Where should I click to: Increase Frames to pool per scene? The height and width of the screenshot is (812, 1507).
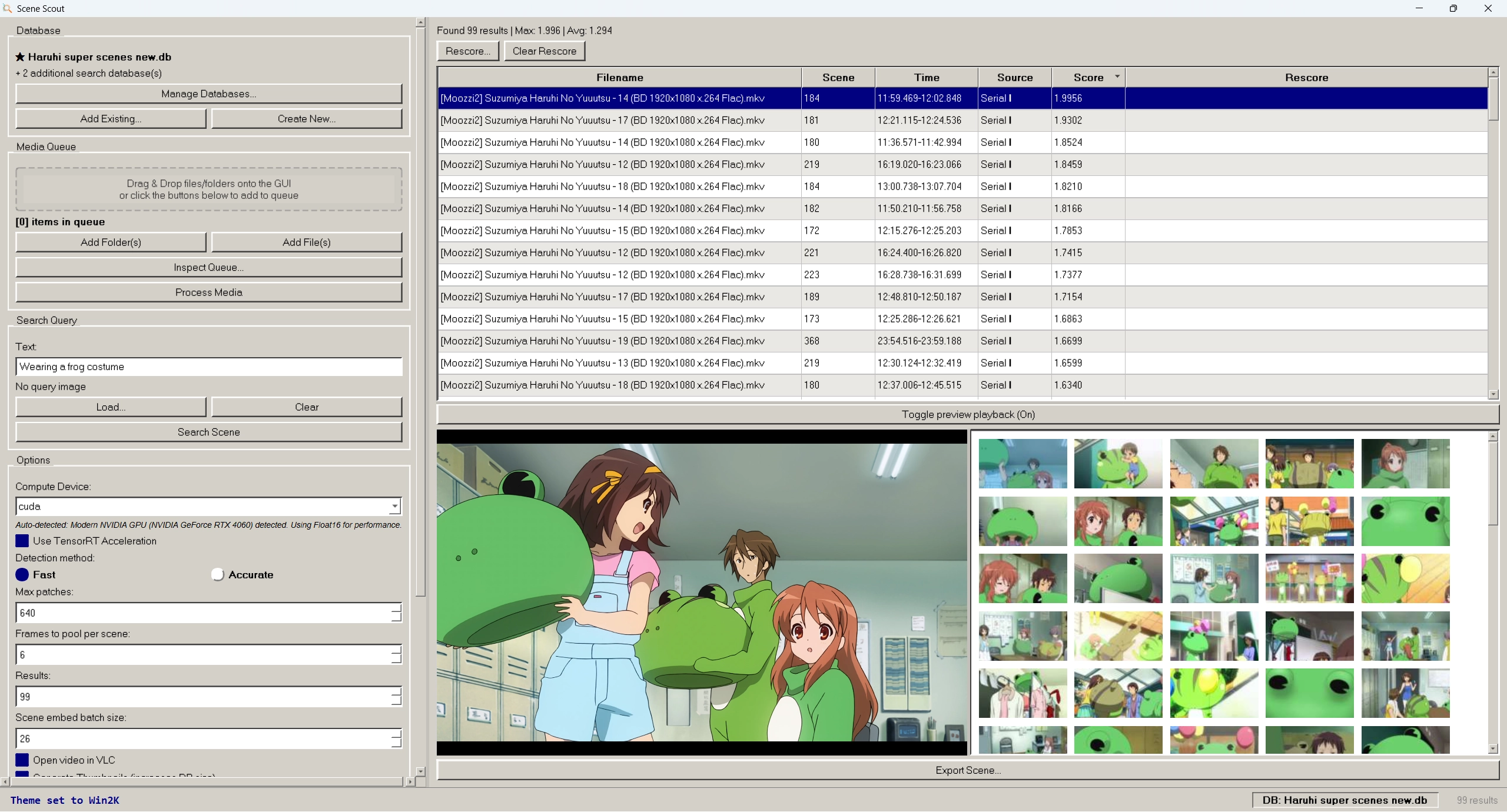pos(396,650)
